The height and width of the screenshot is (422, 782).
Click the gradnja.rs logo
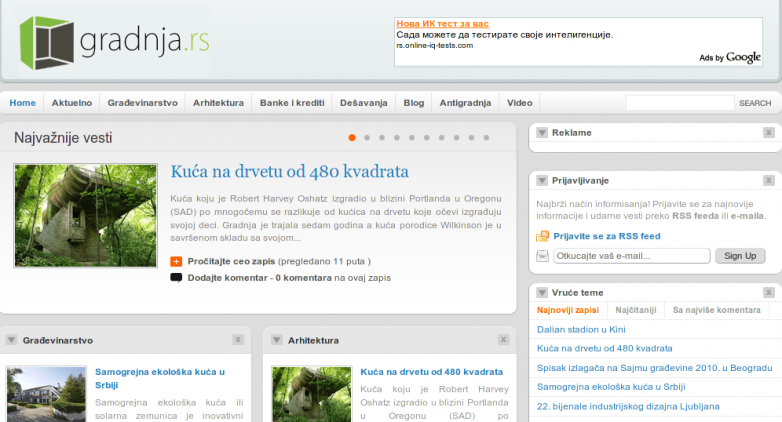coord(114,41)
